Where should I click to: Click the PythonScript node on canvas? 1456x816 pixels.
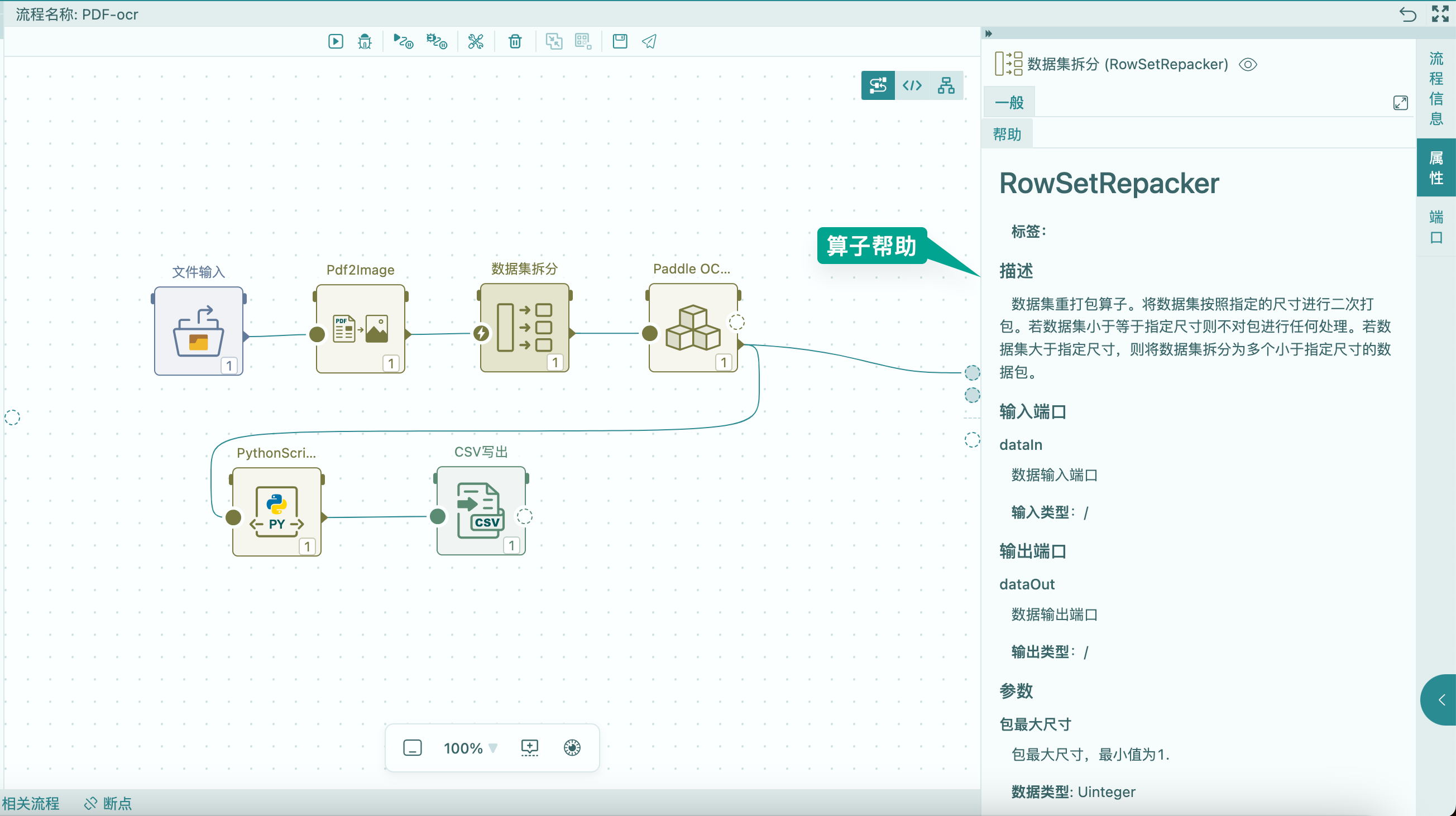[x=276, y=511]
